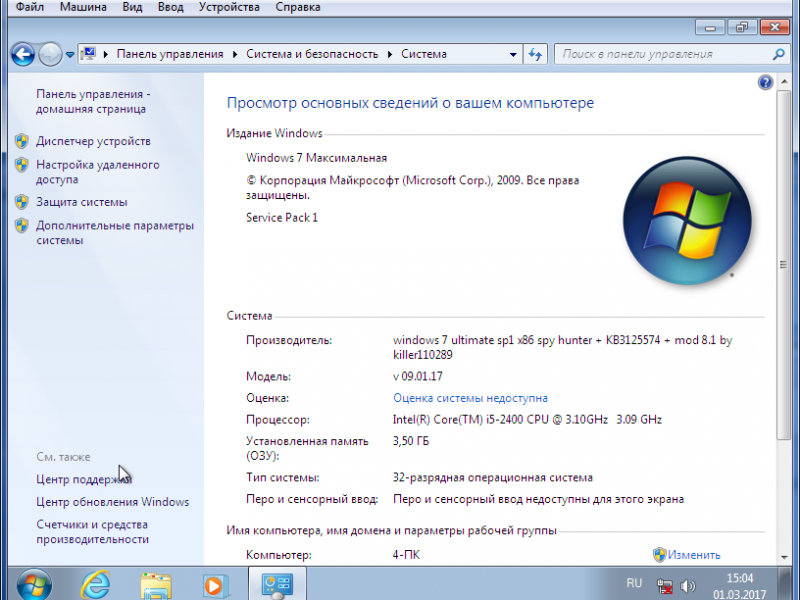The image size is (800, 600).
Task: Open the Справка menu
Action: click(298, 7)
